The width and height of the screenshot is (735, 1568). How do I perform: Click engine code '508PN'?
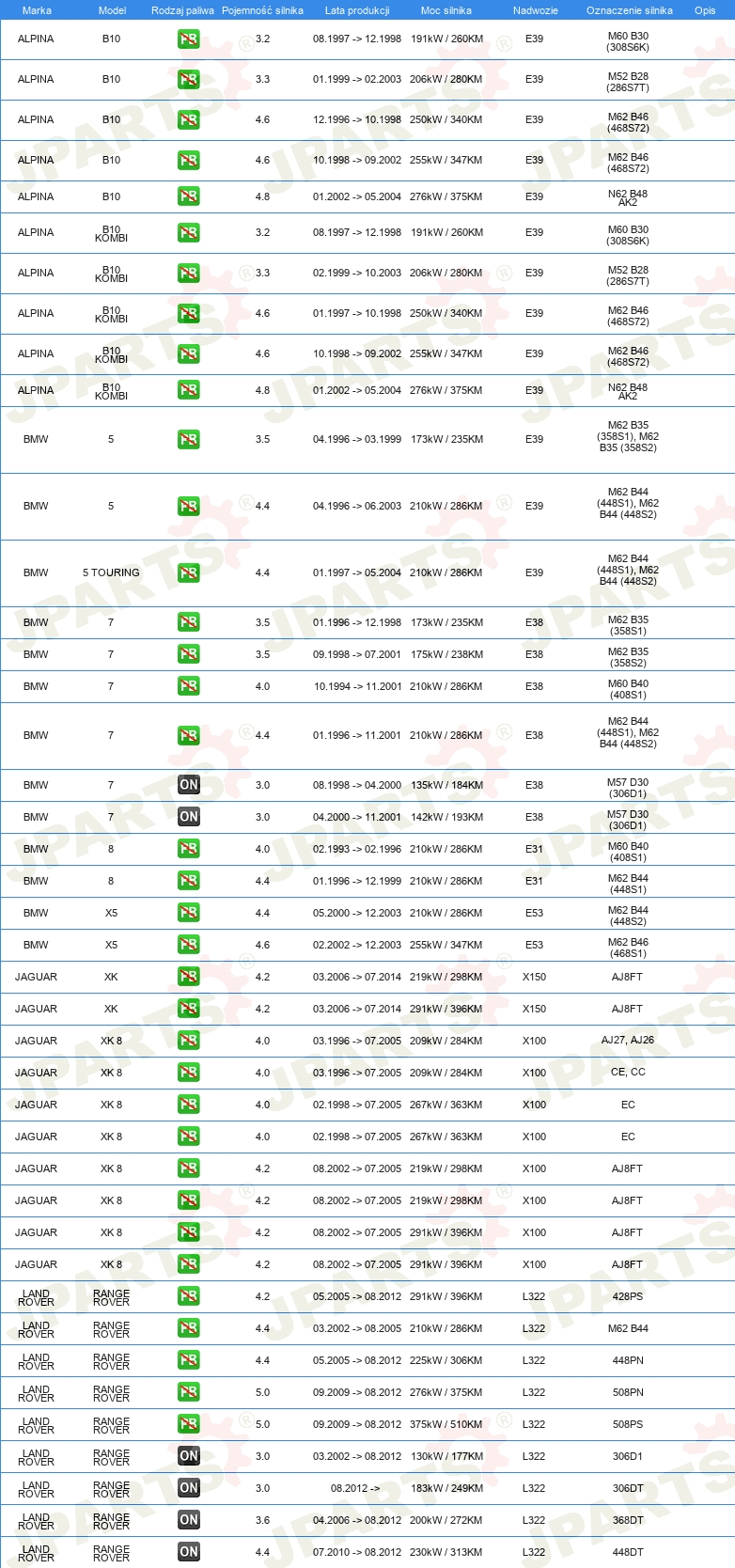click(628, 1391)
